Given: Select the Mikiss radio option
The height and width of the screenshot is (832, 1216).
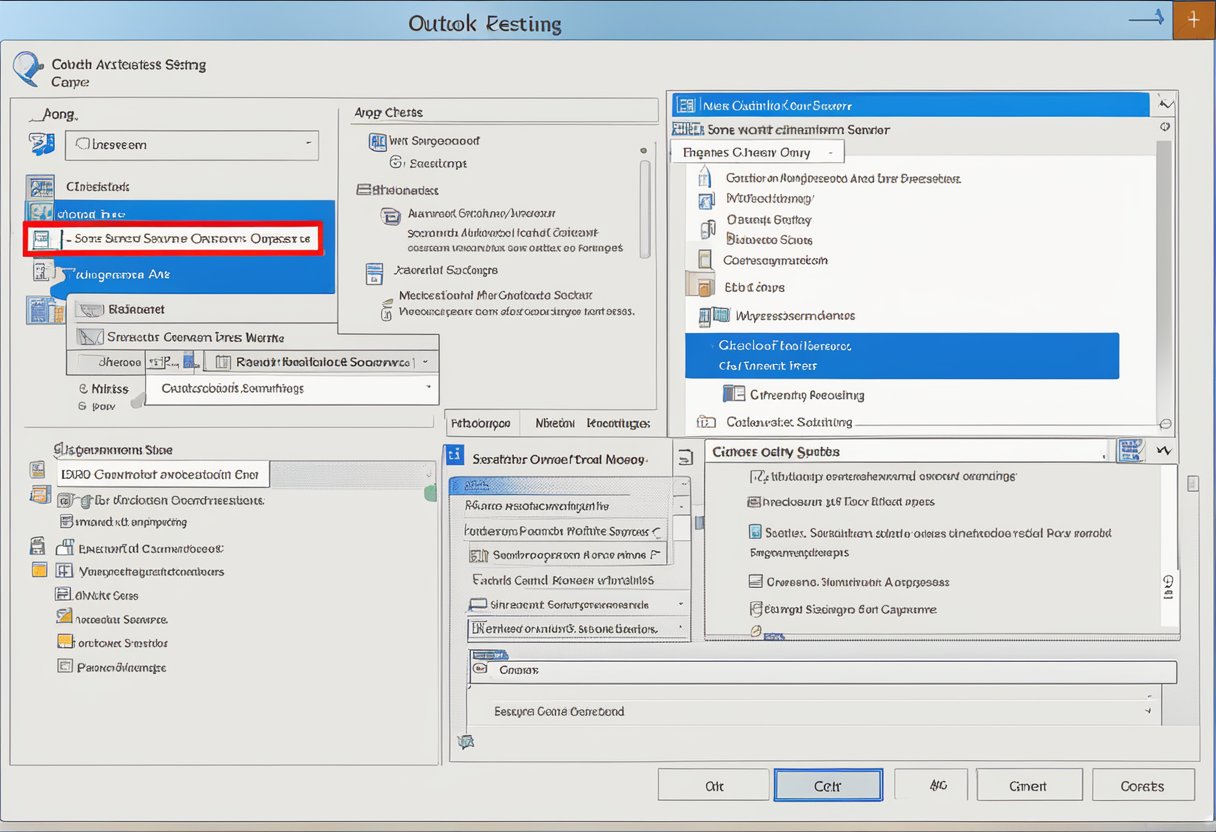Looking at the screenshot, I should tap(83, 389).
